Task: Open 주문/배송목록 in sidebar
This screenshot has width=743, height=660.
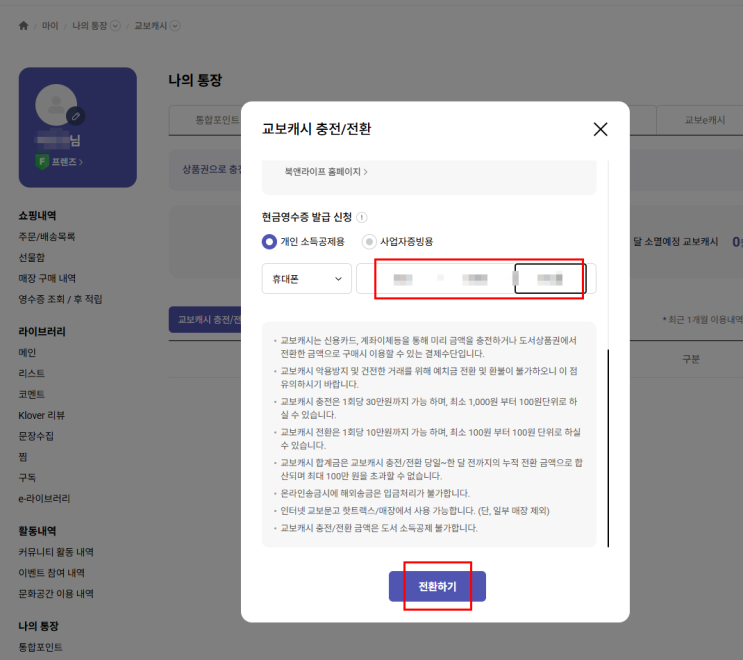Action: (46, 236)
